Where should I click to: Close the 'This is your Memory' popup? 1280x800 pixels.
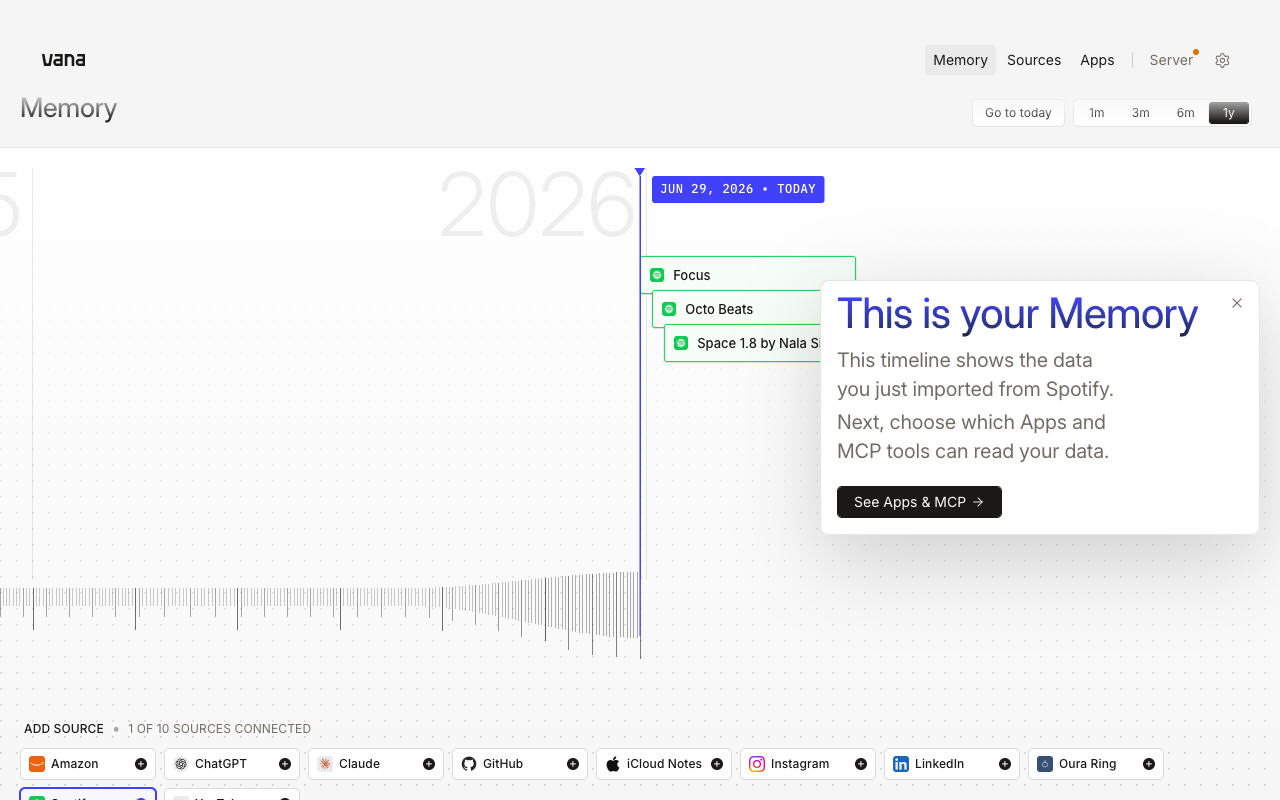coord(1237,303)
